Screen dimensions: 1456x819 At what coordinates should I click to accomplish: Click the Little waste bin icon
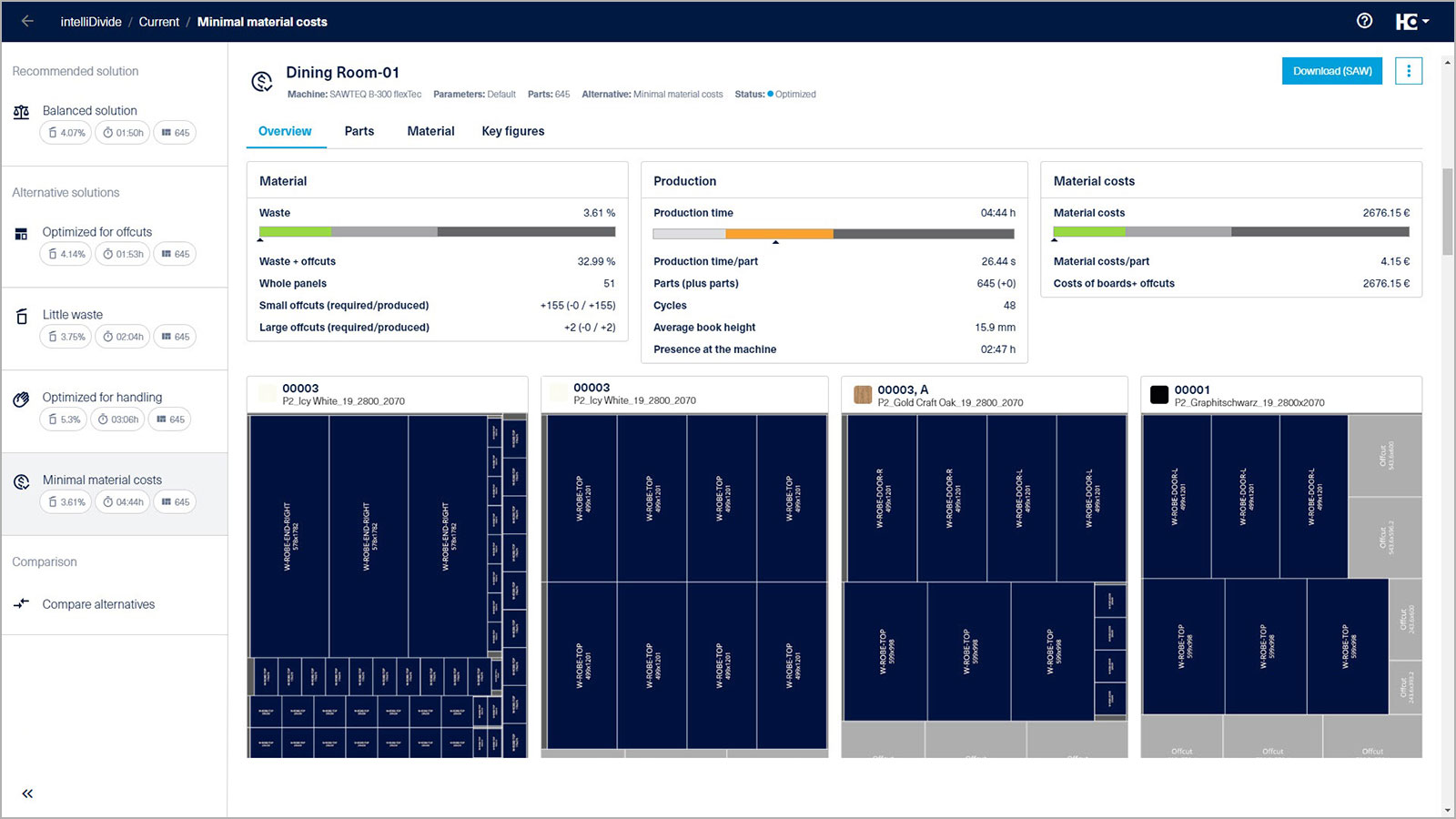(21, 317)
